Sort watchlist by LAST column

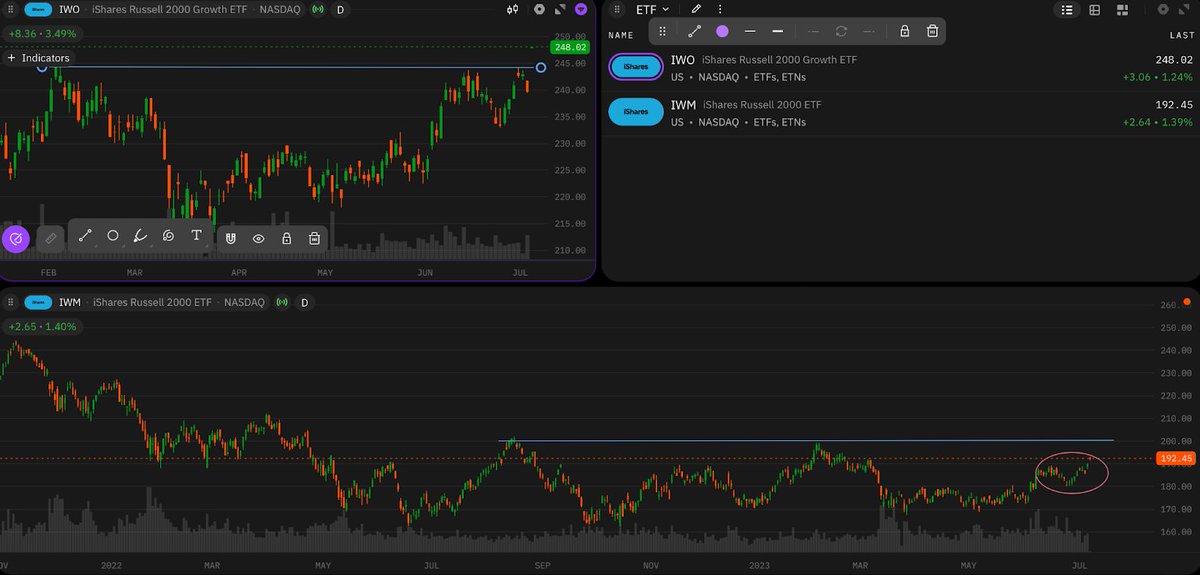tap(1182, 35)
